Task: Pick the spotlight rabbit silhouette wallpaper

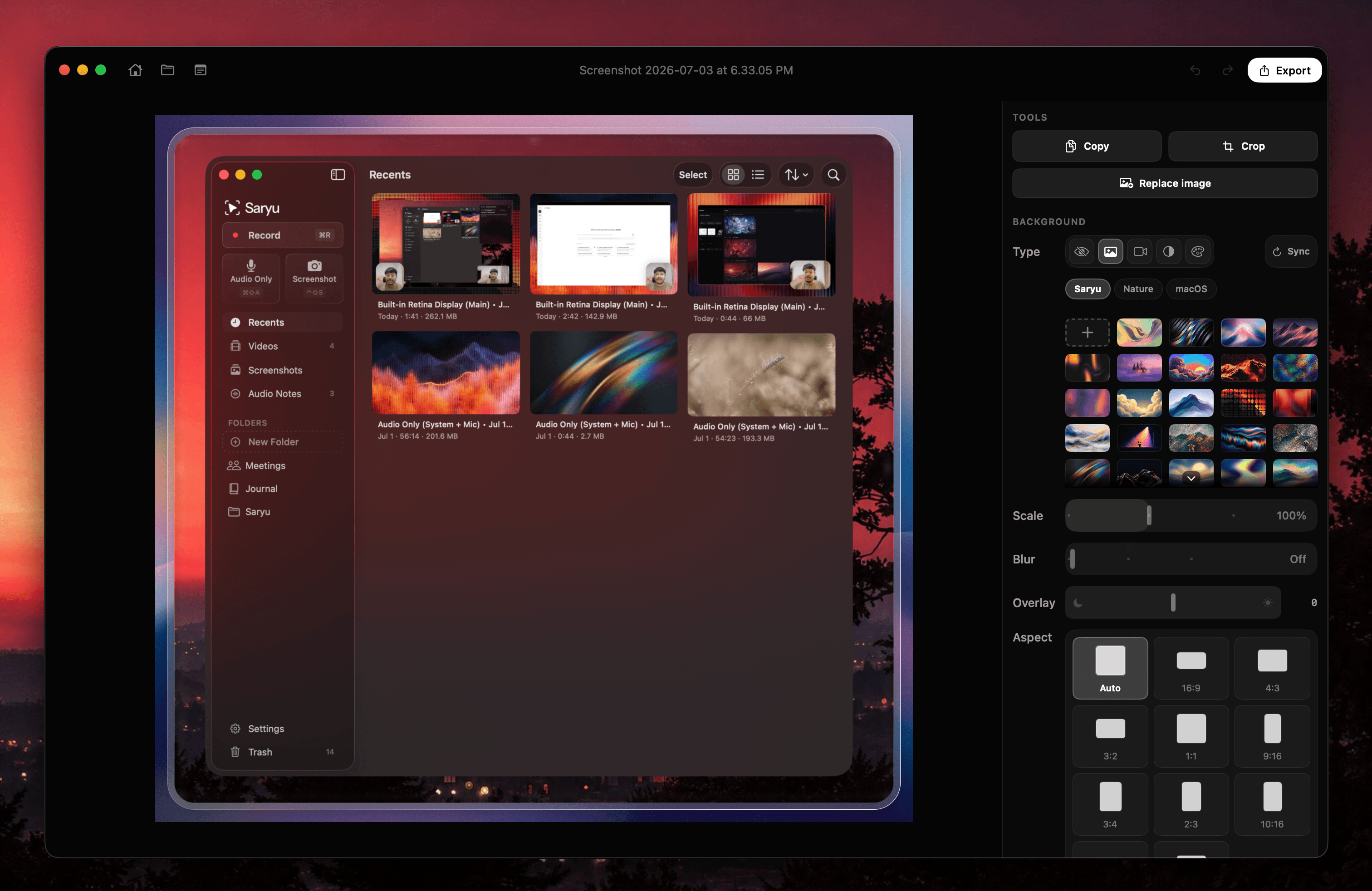Action: pyautogui.click(x=1139, y=438)
